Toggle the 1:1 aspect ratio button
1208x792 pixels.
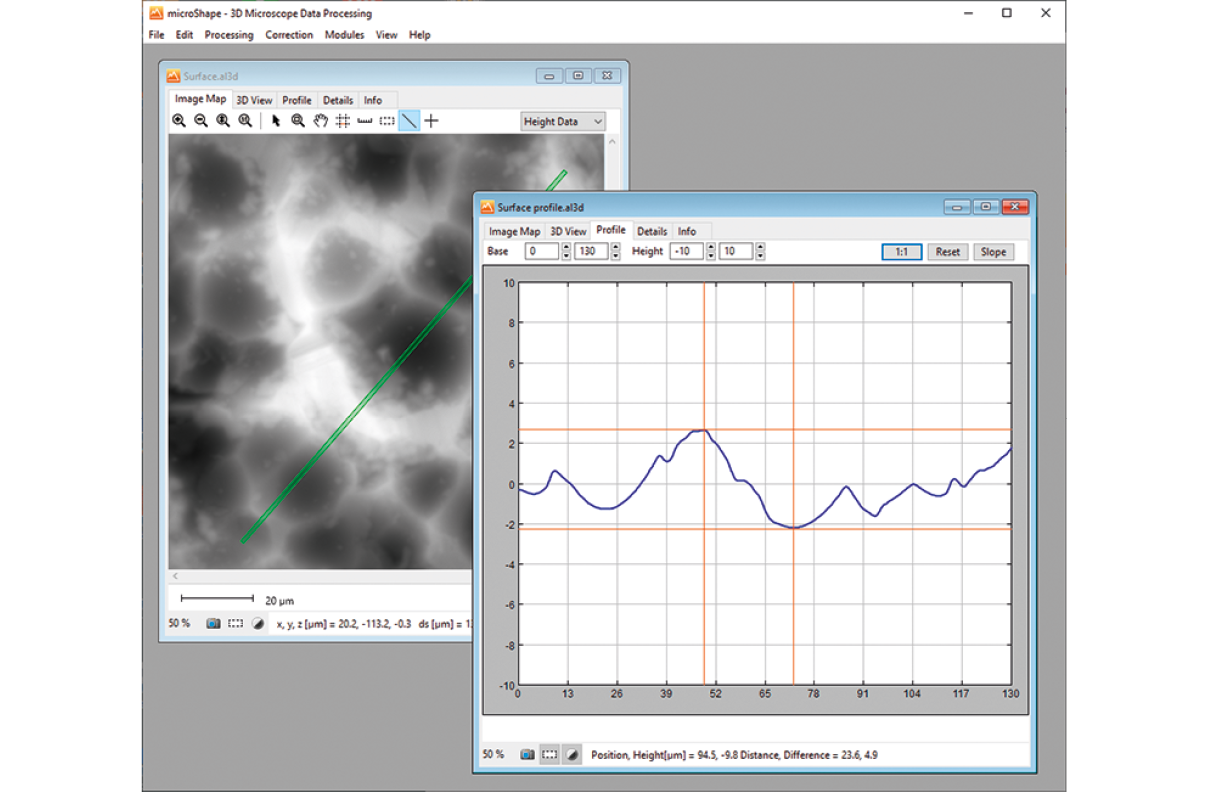901,252
